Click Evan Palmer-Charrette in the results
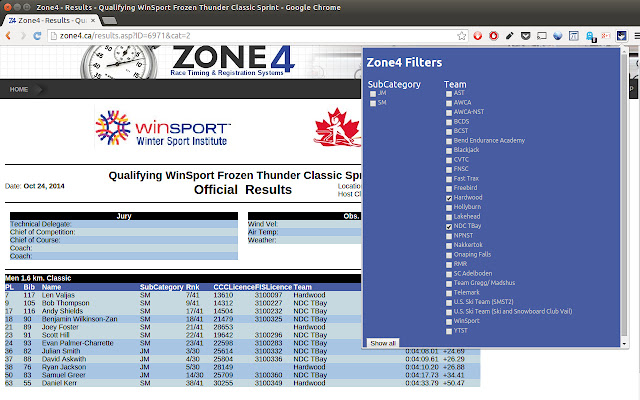640x400 pixels. pyautogui.click(x=78, y=343)
